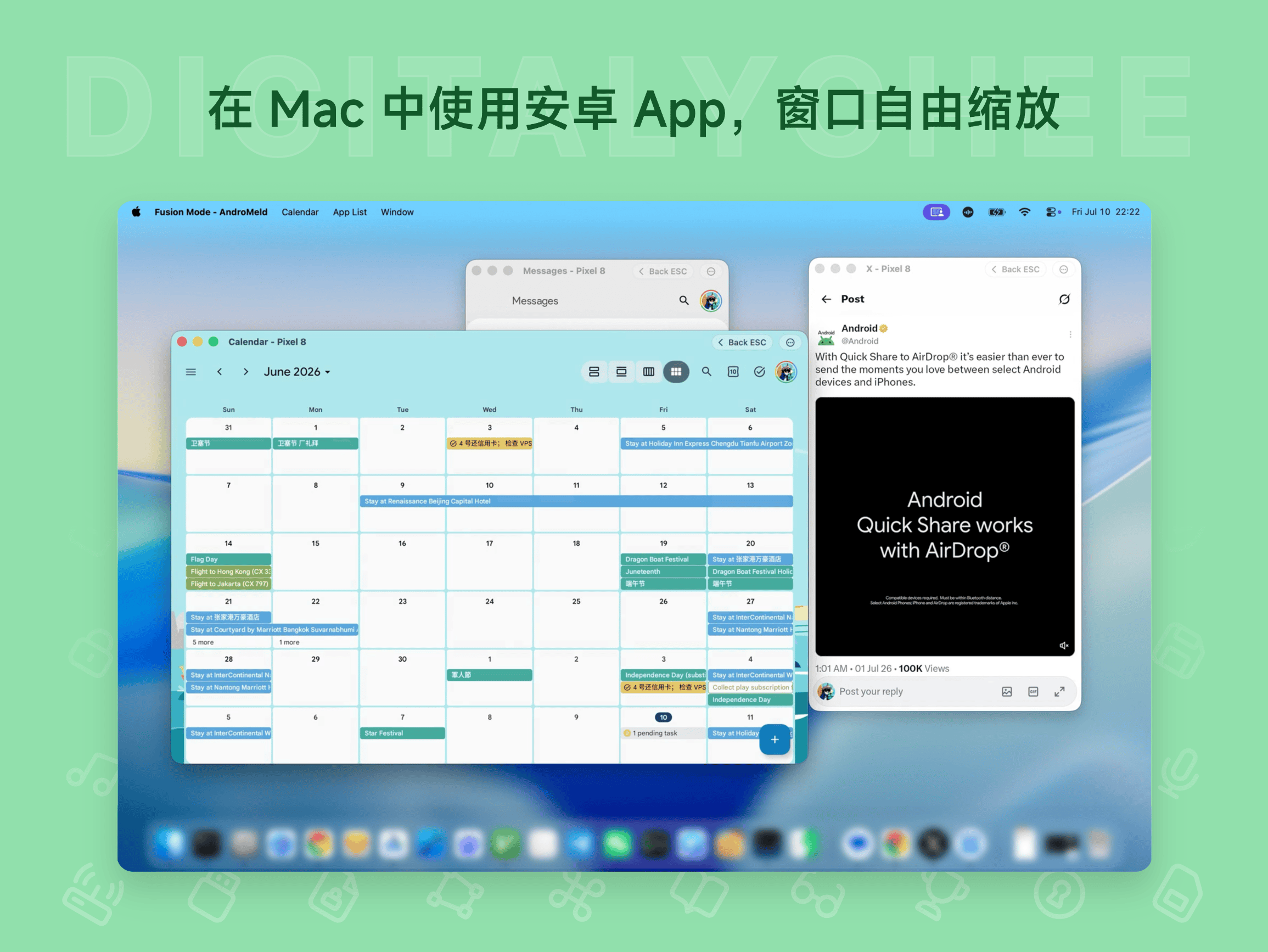Open Stay at Renaissance Beijing Capital Hotel event
The image size is (1268, 952).
(576, 501)
